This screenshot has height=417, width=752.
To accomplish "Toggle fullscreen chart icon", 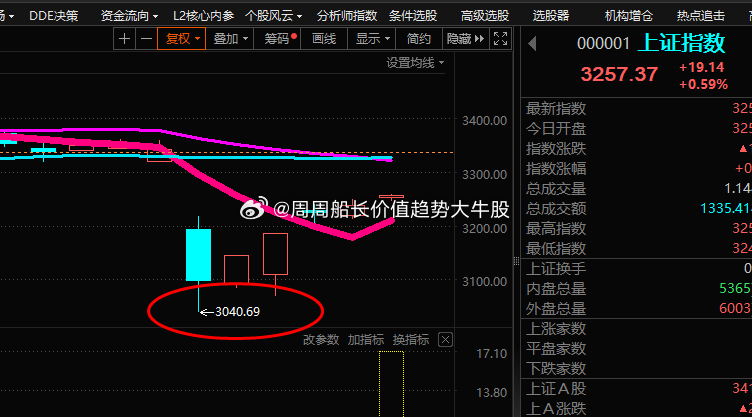I will (500, 38).
